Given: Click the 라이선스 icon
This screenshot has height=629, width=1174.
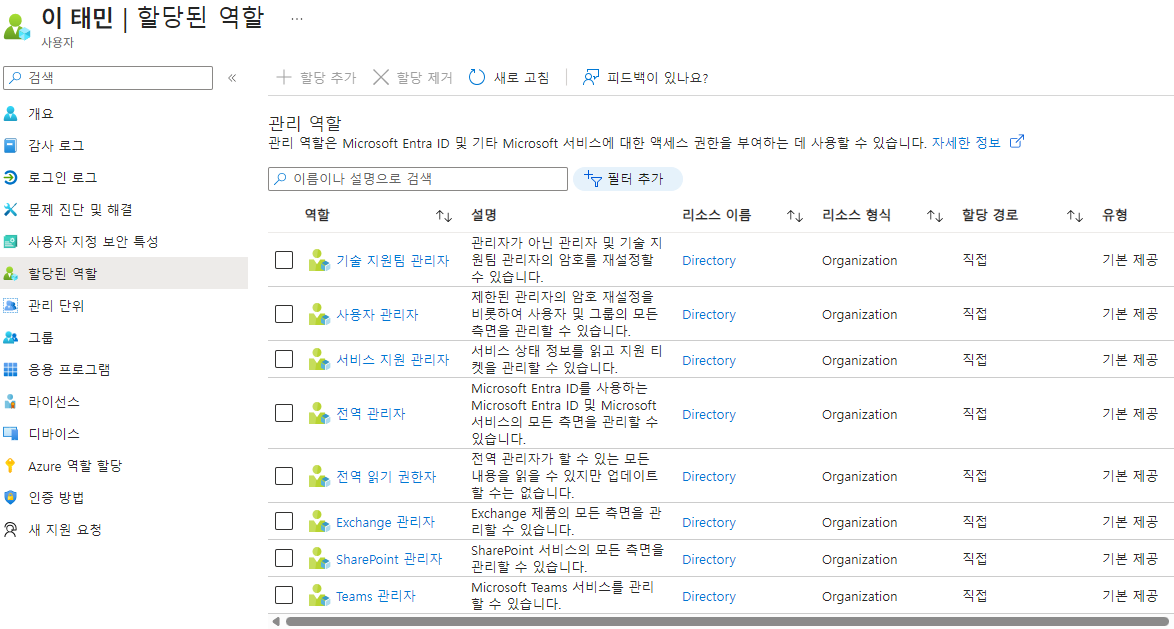Looking at the screenshot, I should pos(10,401).
